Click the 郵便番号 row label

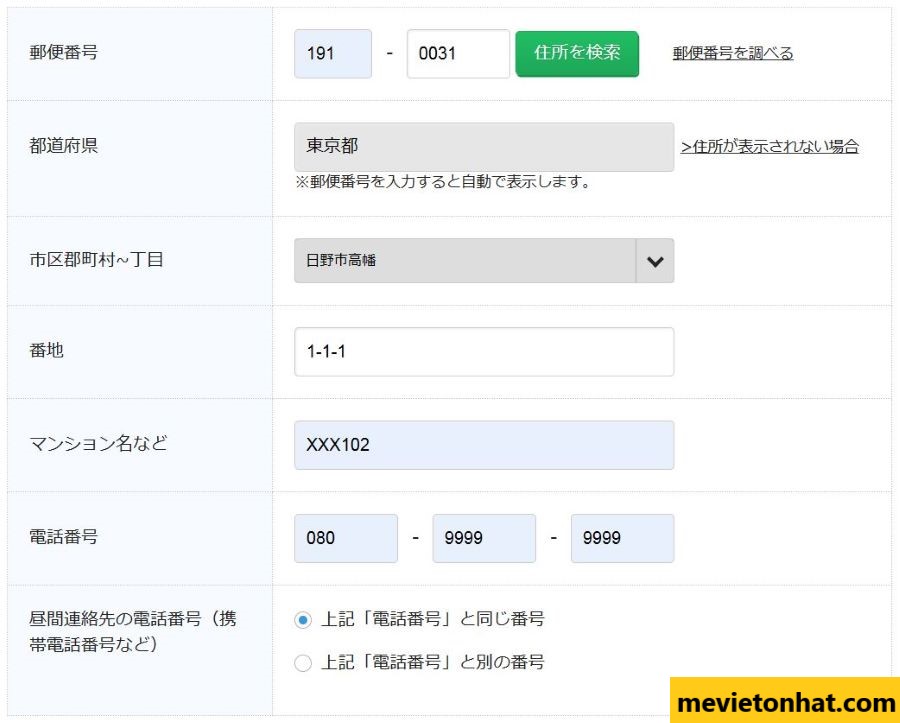[x=64, y=52]
